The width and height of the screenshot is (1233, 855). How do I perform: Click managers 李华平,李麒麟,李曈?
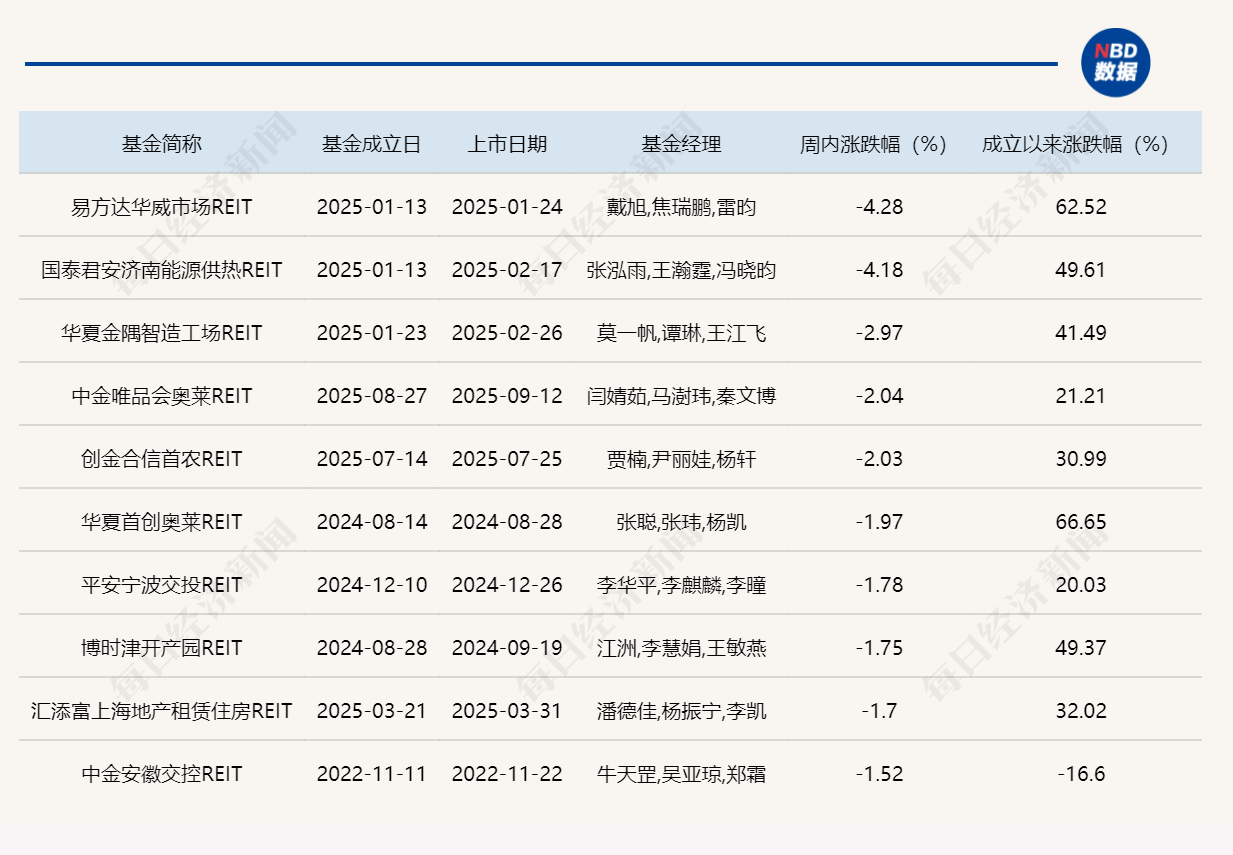[x=681, y=585]
